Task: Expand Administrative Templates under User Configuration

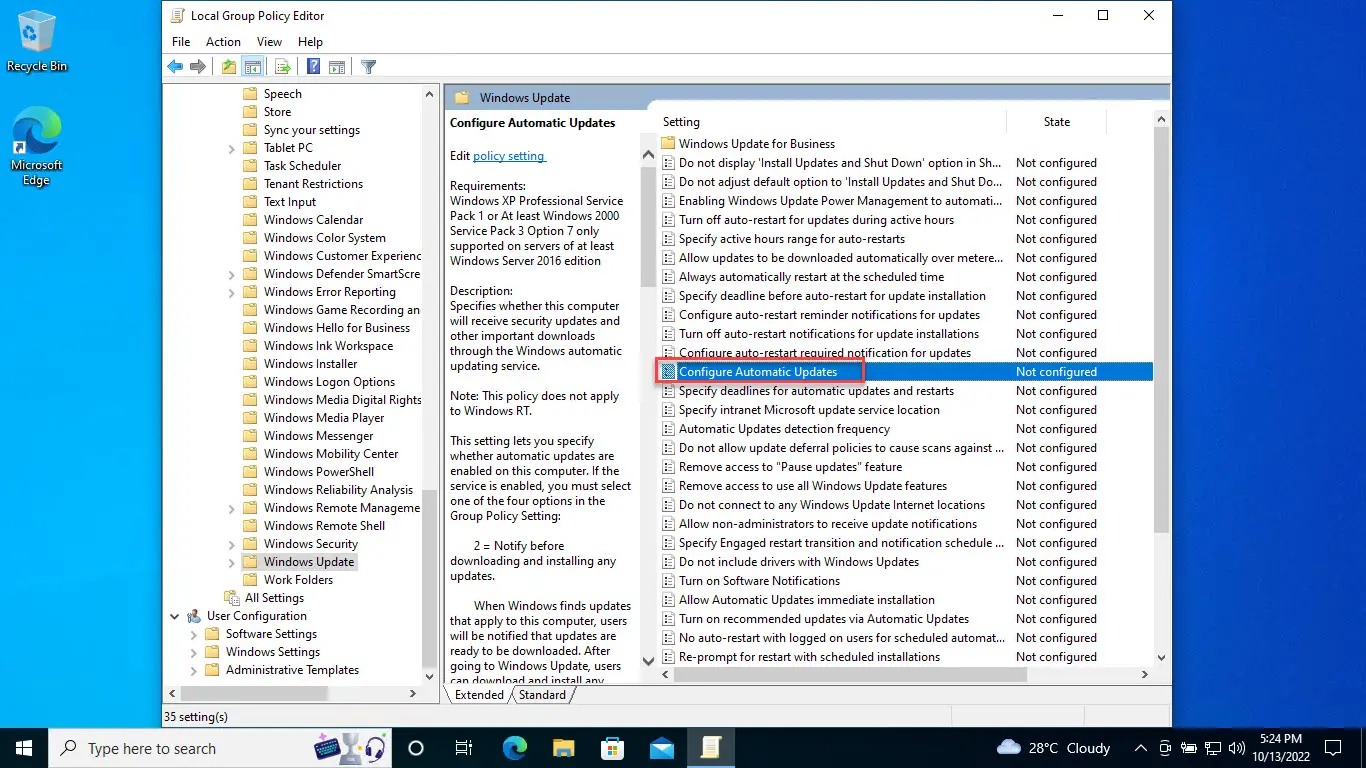Action: 194,670
